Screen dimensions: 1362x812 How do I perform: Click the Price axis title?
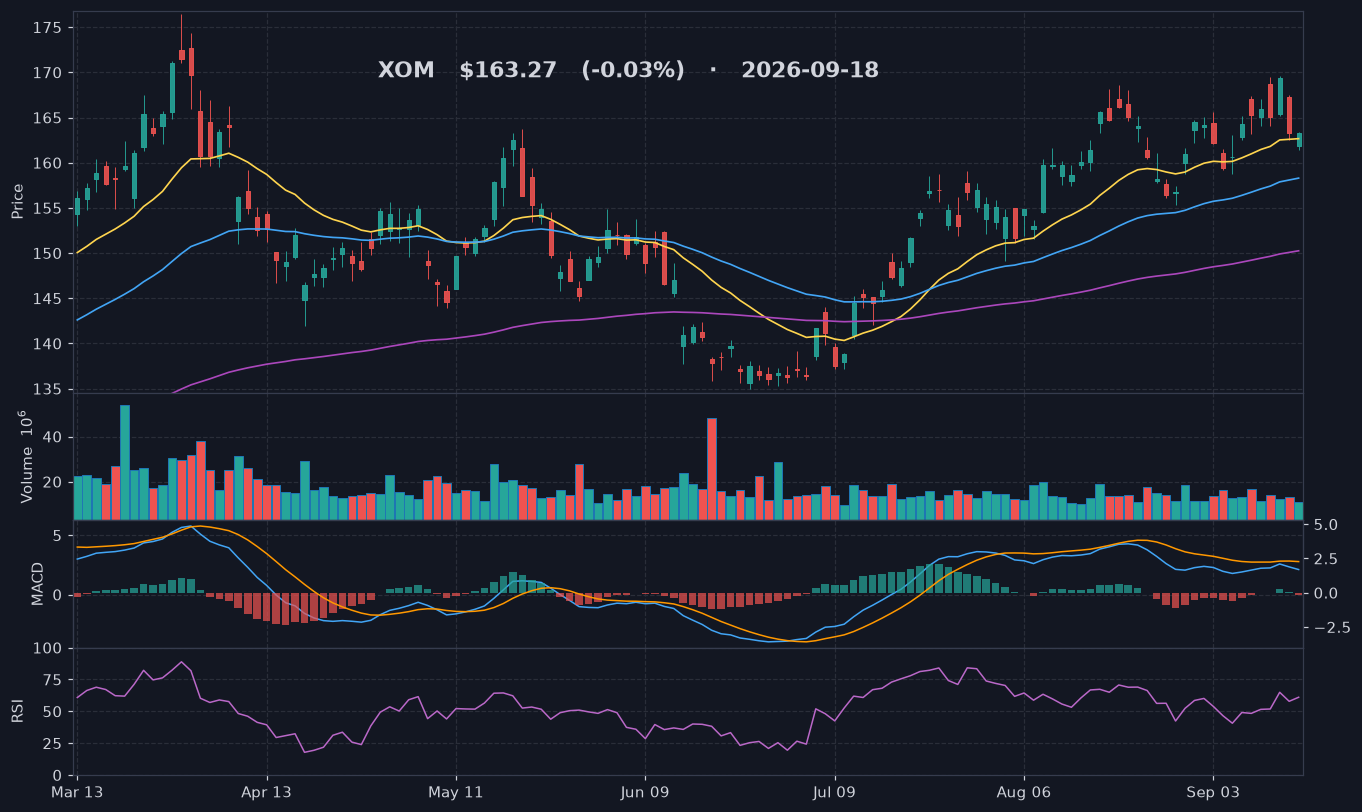click(x=18, y=201)
